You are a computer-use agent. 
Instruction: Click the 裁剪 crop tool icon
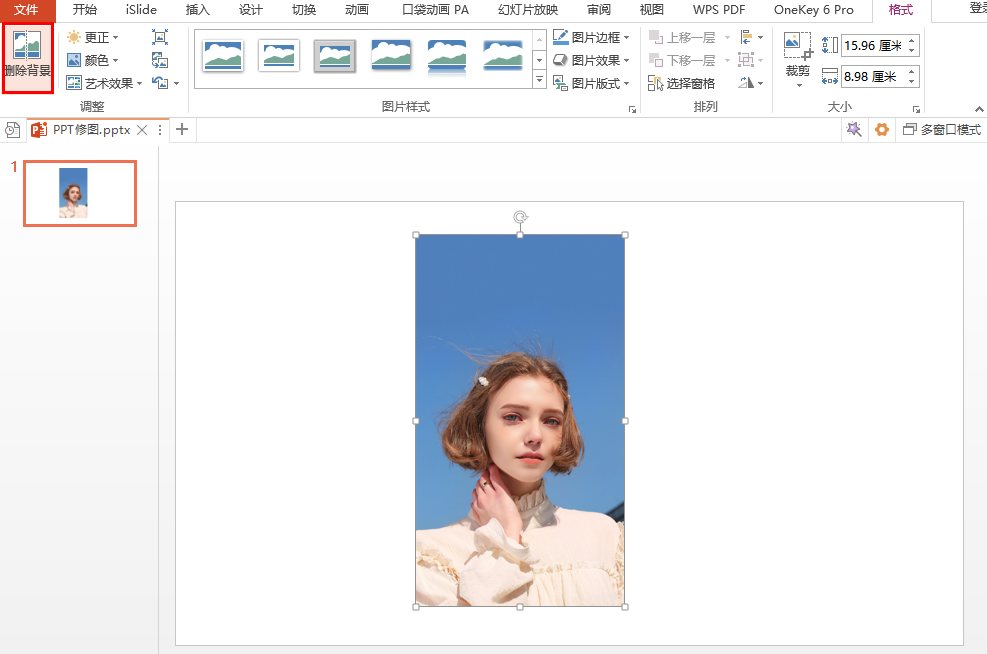pos(797,47)
